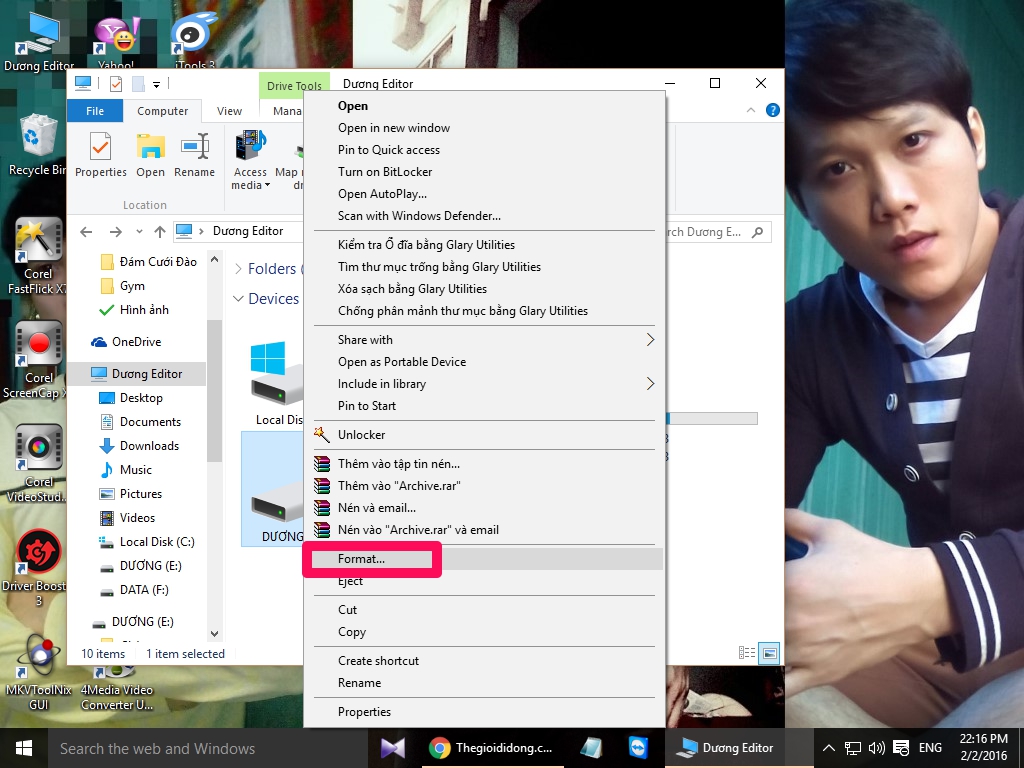Click Unlocker in the context menu
The image size is (1024, 768).
coord(361,435)
